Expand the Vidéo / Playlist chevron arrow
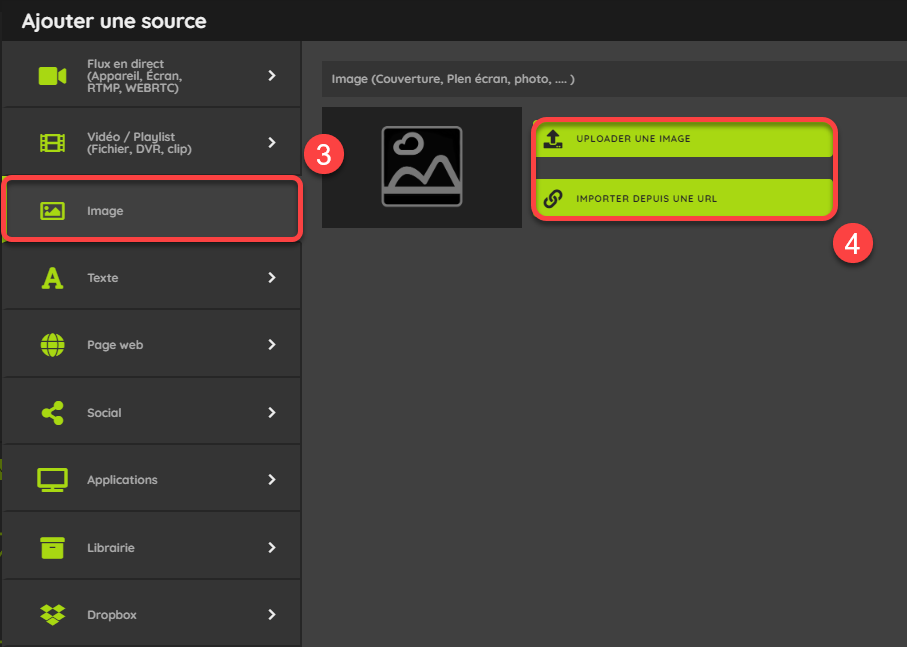Screen dimensions: 907x647 point(272,143)
